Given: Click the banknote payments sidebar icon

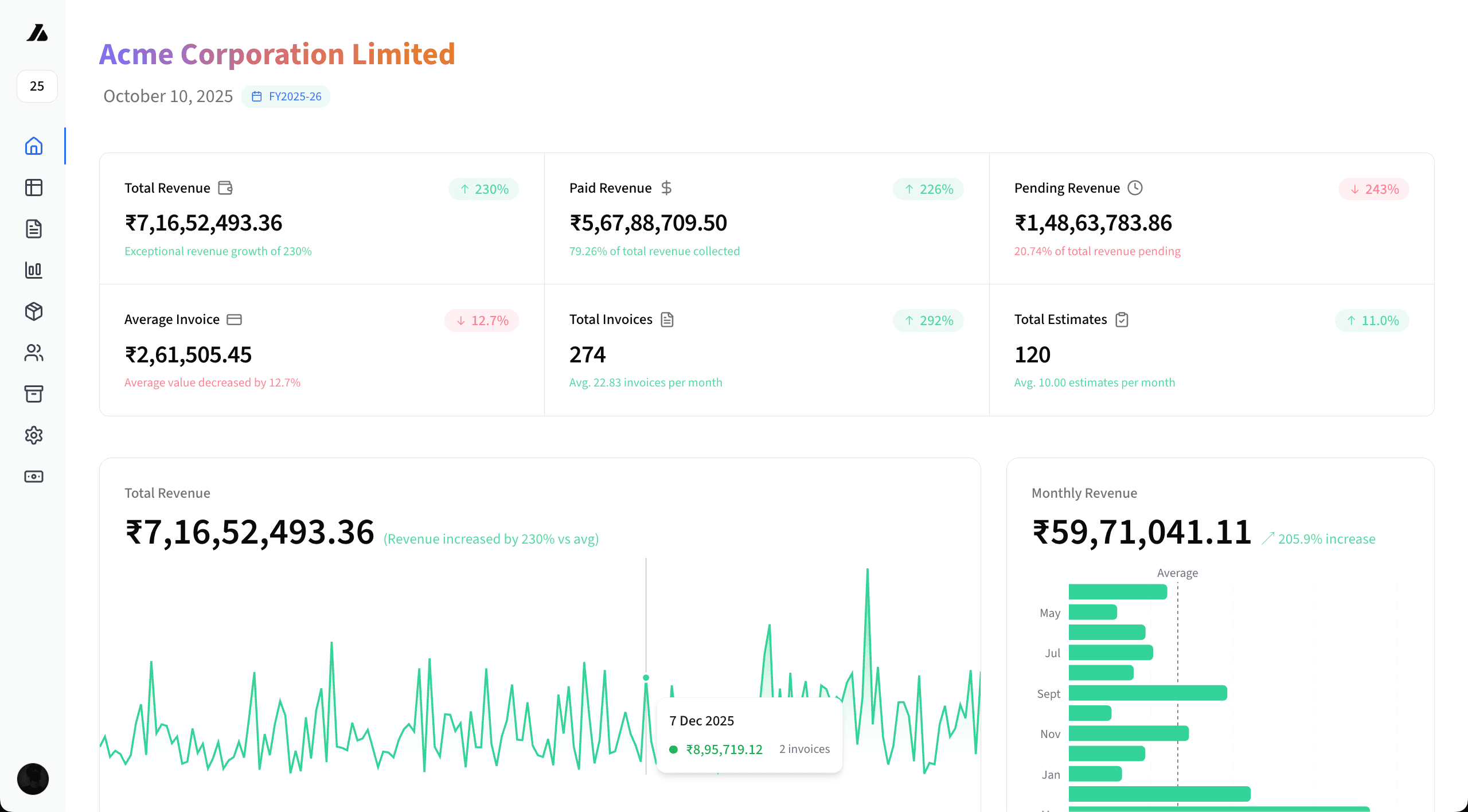Looking at the screenshot, I should point(34,477).
